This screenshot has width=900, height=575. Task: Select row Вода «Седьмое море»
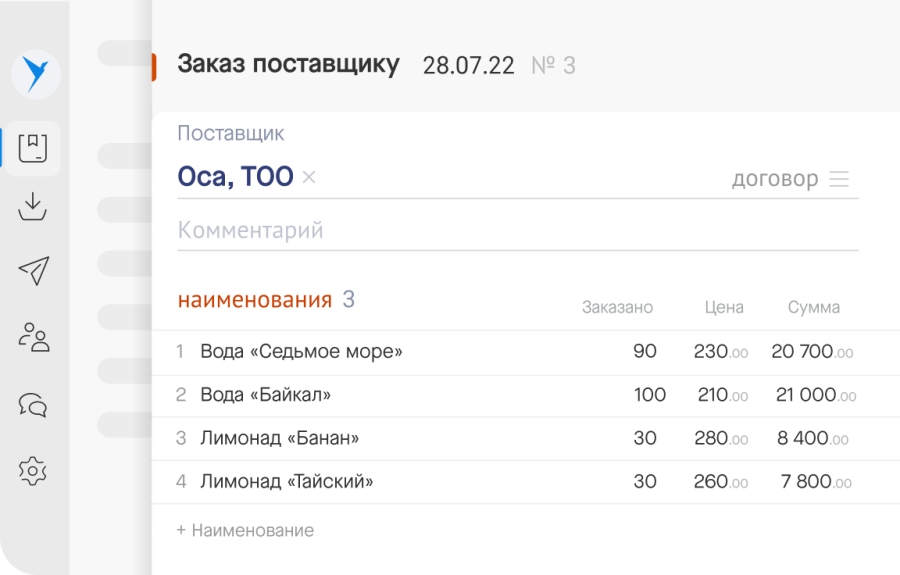525,351
